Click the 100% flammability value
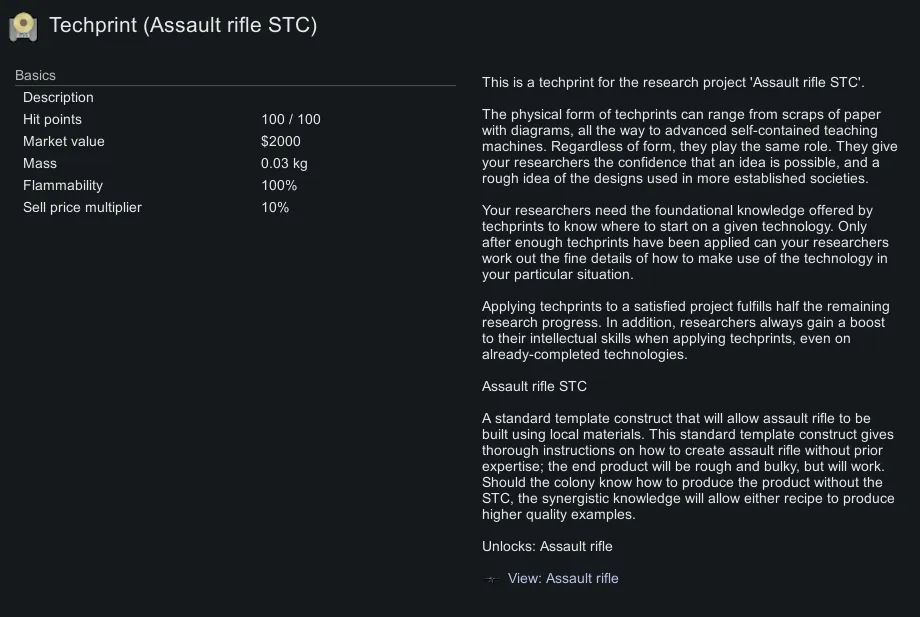The width and height of the screenshot is (920, 617). [279, 185]
